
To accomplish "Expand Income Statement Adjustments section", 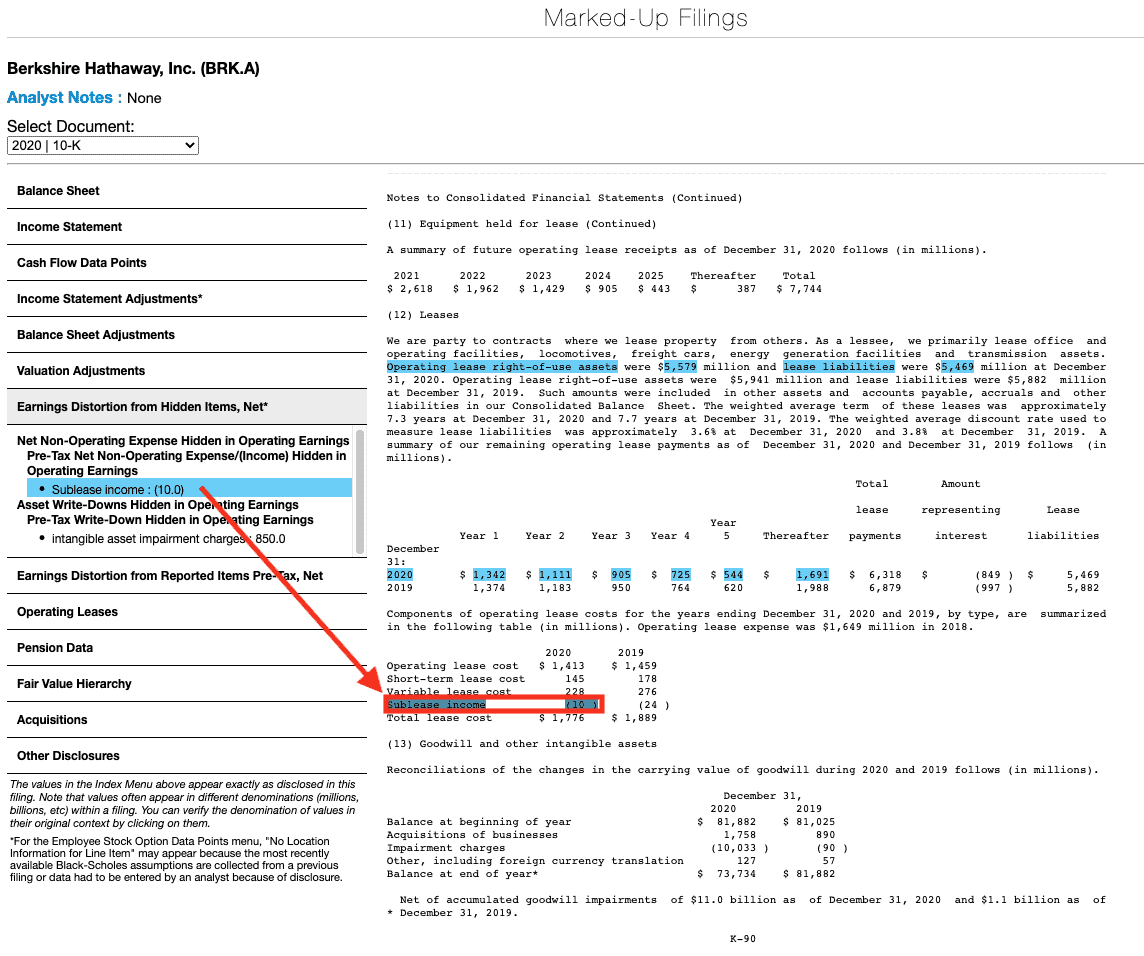I will point(187,298).
